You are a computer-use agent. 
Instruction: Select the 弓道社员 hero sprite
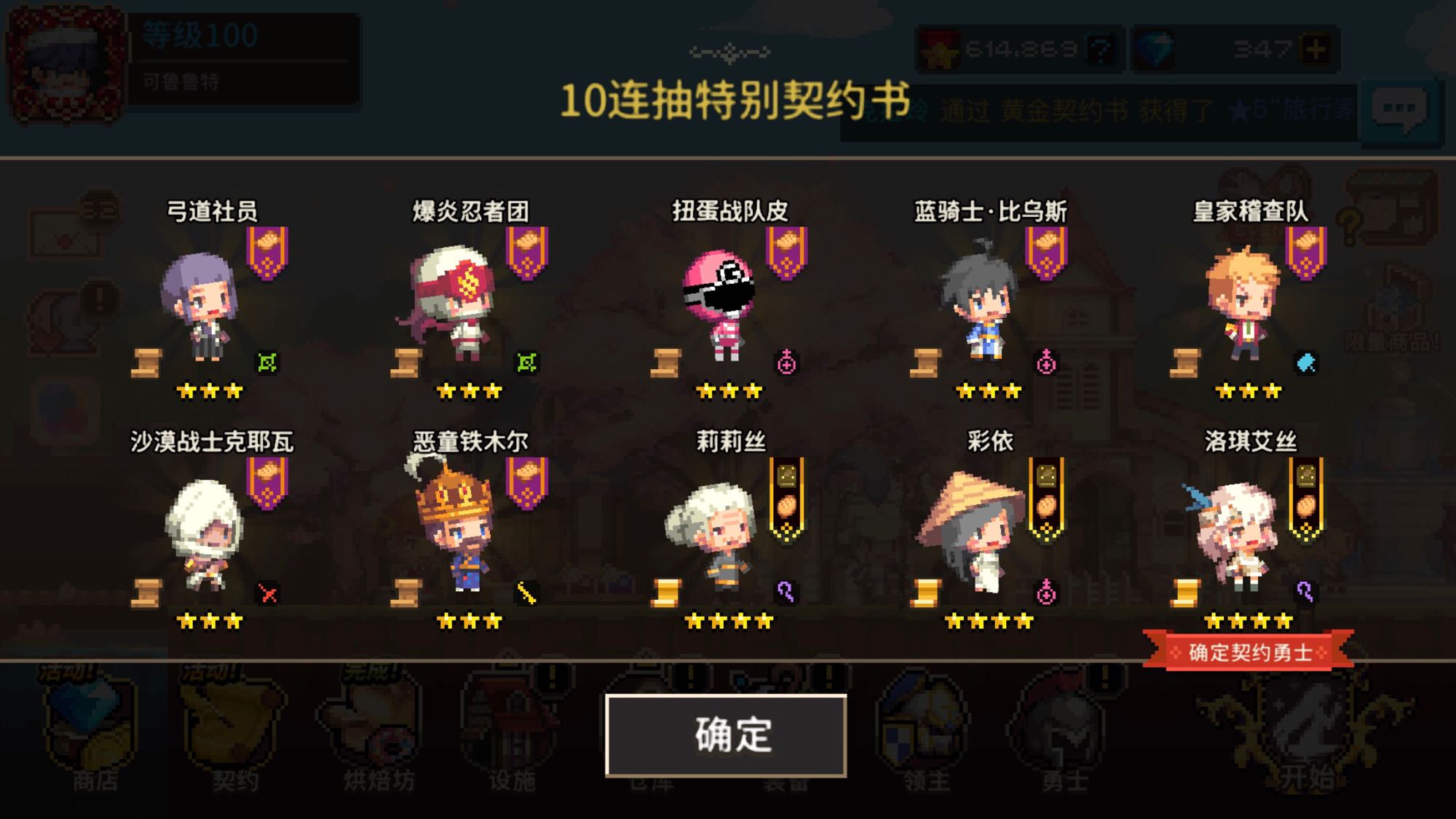[x=199, y=306]
